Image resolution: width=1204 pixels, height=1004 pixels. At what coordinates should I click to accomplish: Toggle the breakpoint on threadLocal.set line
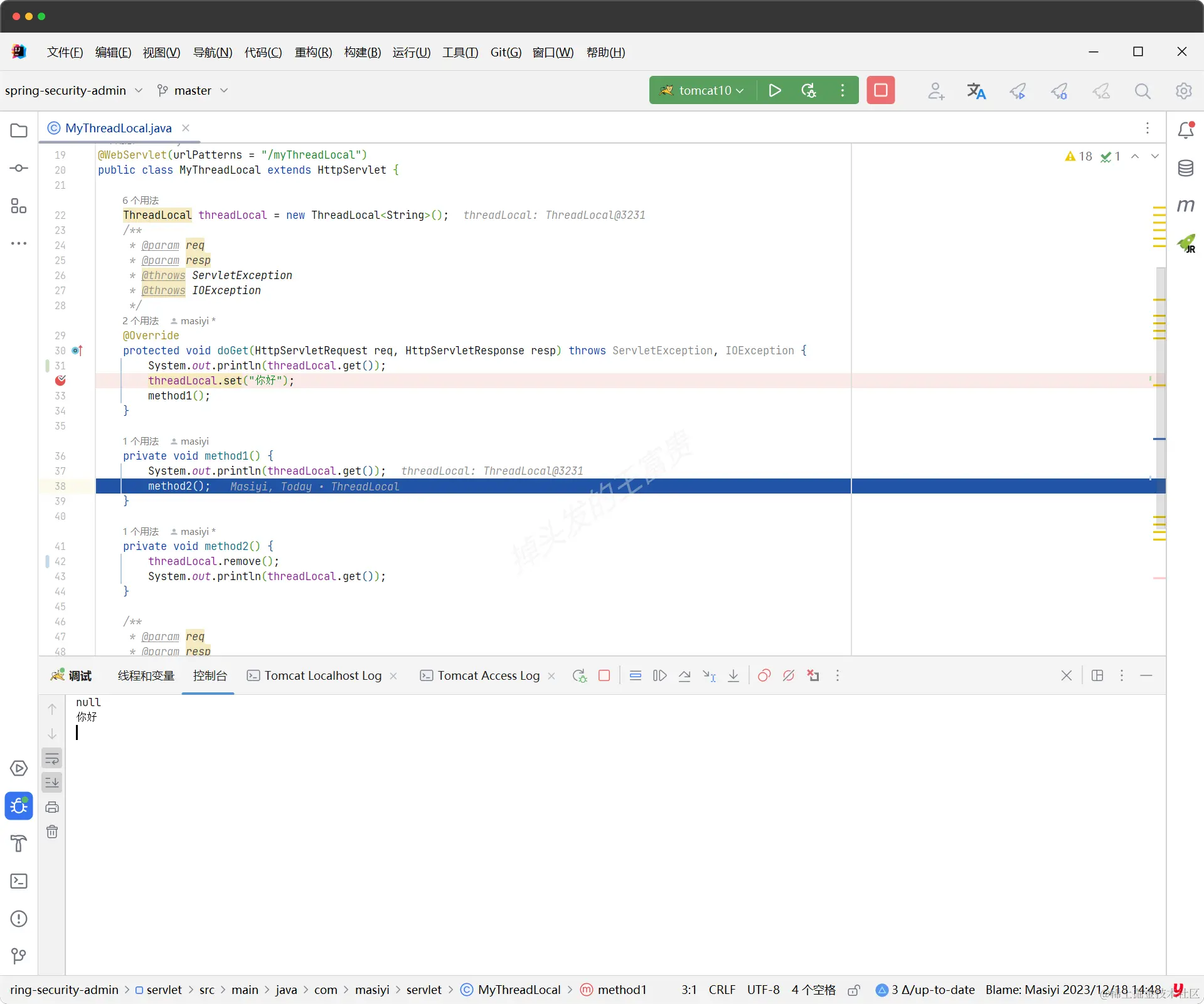click(x=60, y=381)
